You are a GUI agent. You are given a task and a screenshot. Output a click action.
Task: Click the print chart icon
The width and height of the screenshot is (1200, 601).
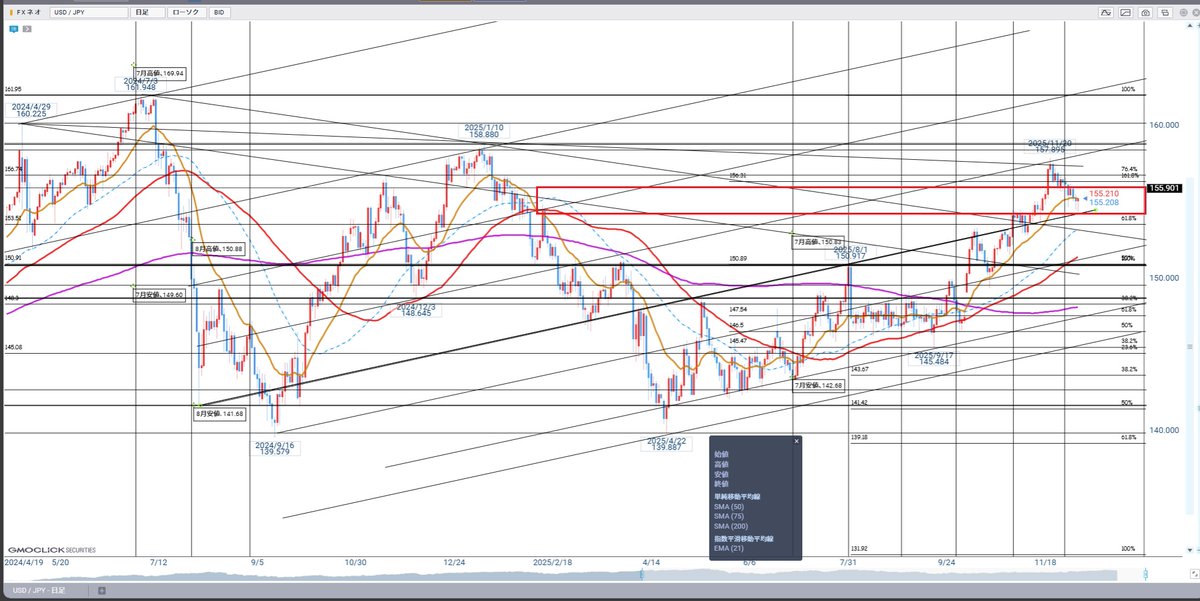coord(1166,13)
